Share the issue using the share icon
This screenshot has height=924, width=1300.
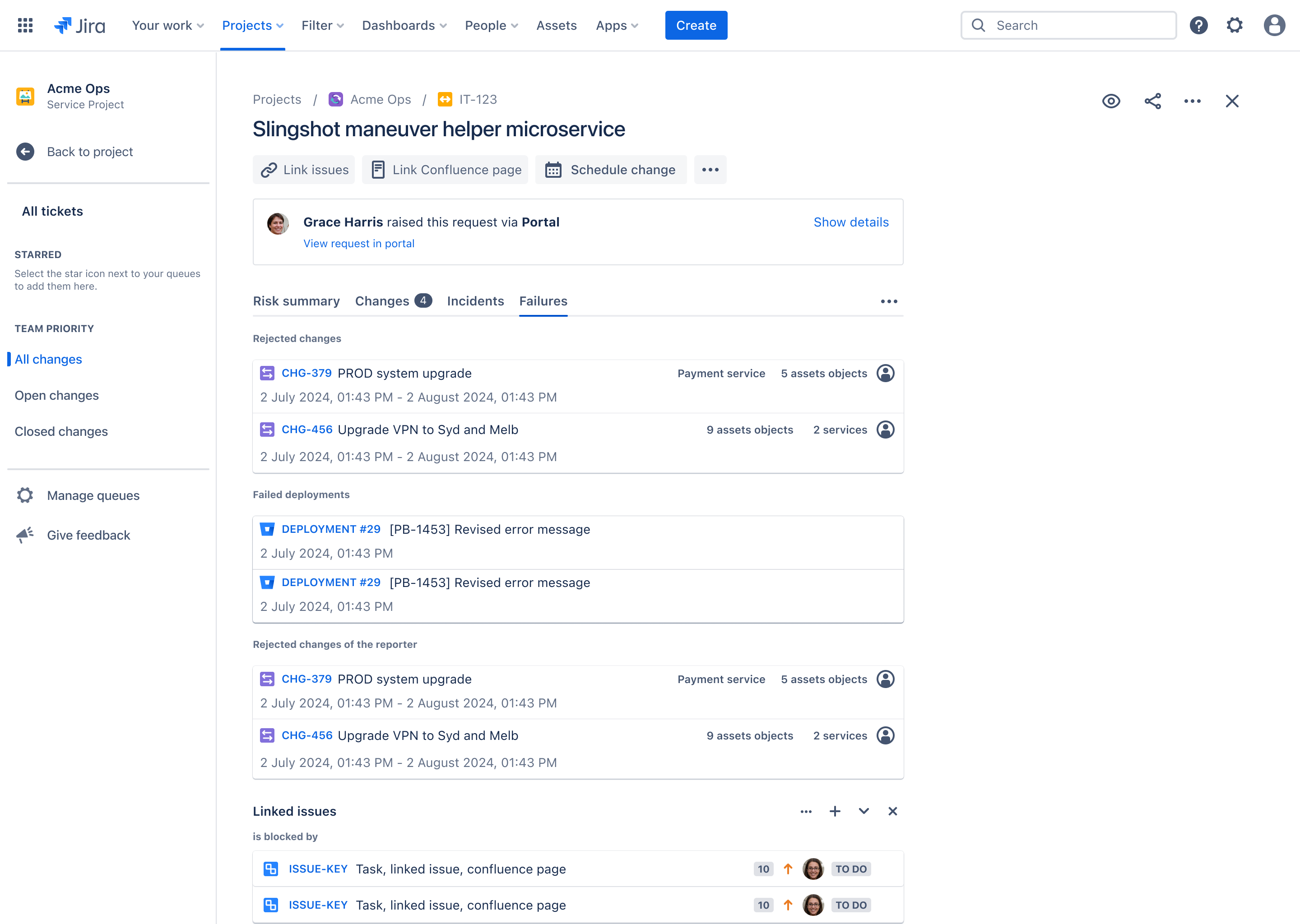point(1152,101)
